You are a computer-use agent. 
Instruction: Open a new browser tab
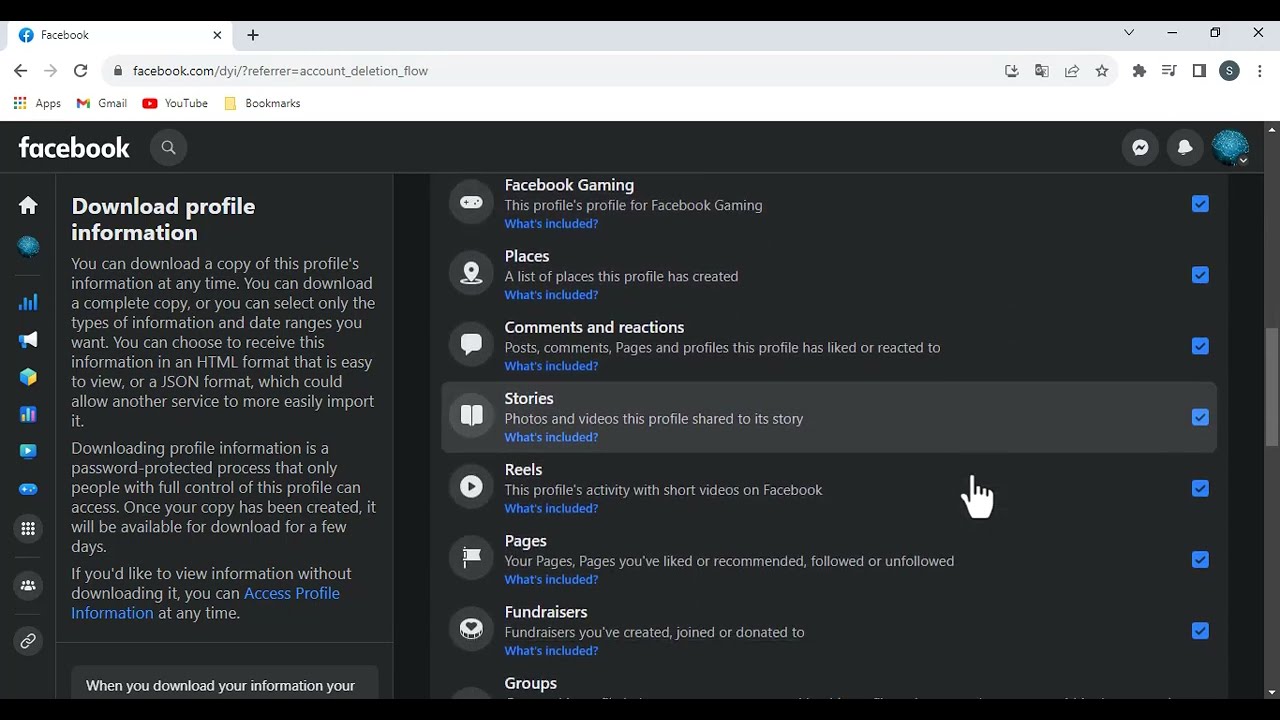tap(253, 35)
